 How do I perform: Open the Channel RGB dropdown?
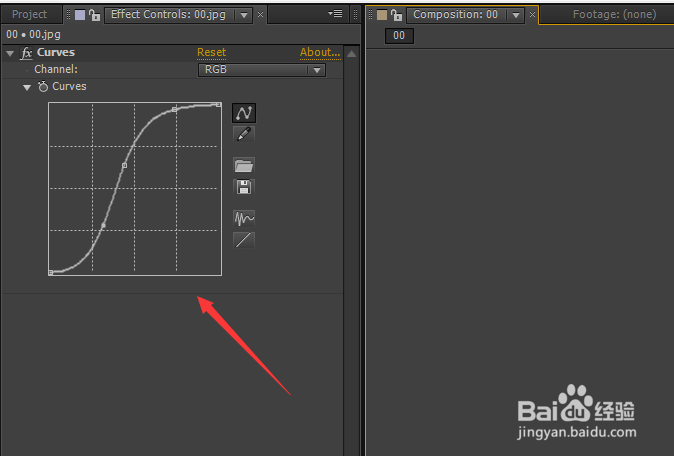pos(262,70)
